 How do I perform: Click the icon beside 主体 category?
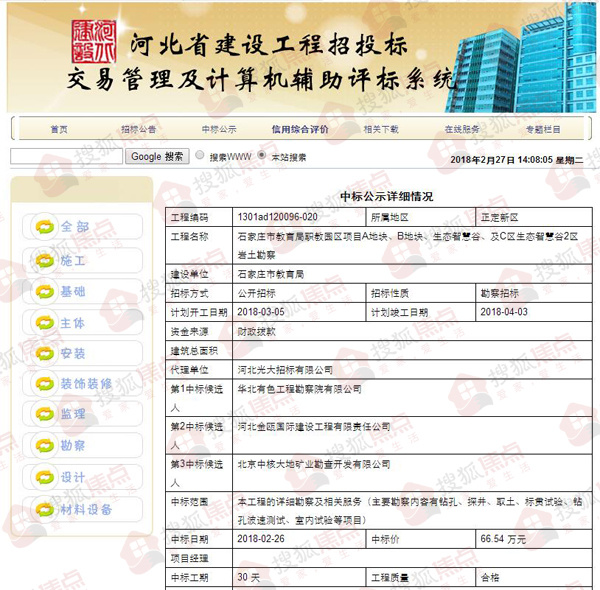click(x=44, y=323)
